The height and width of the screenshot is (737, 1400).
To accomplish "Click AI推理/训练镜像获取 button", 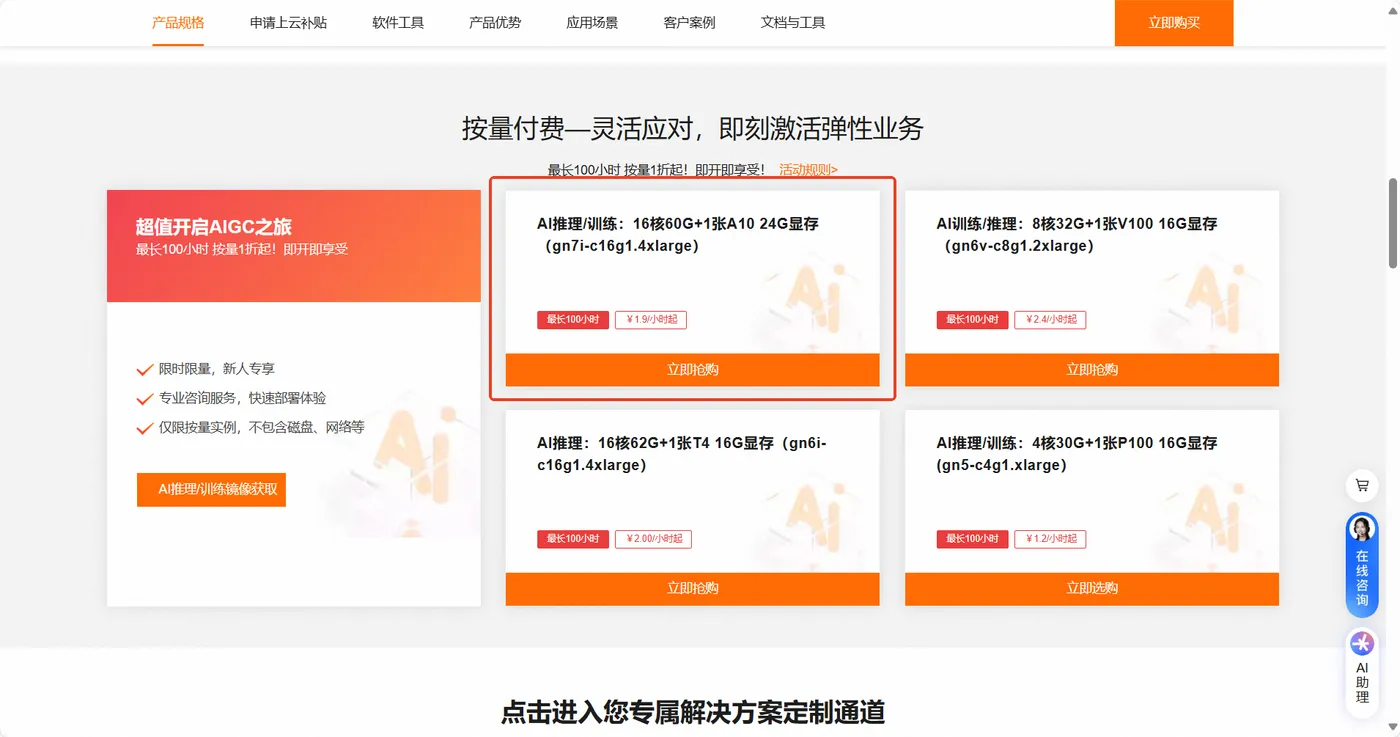I will pos(211,489).
